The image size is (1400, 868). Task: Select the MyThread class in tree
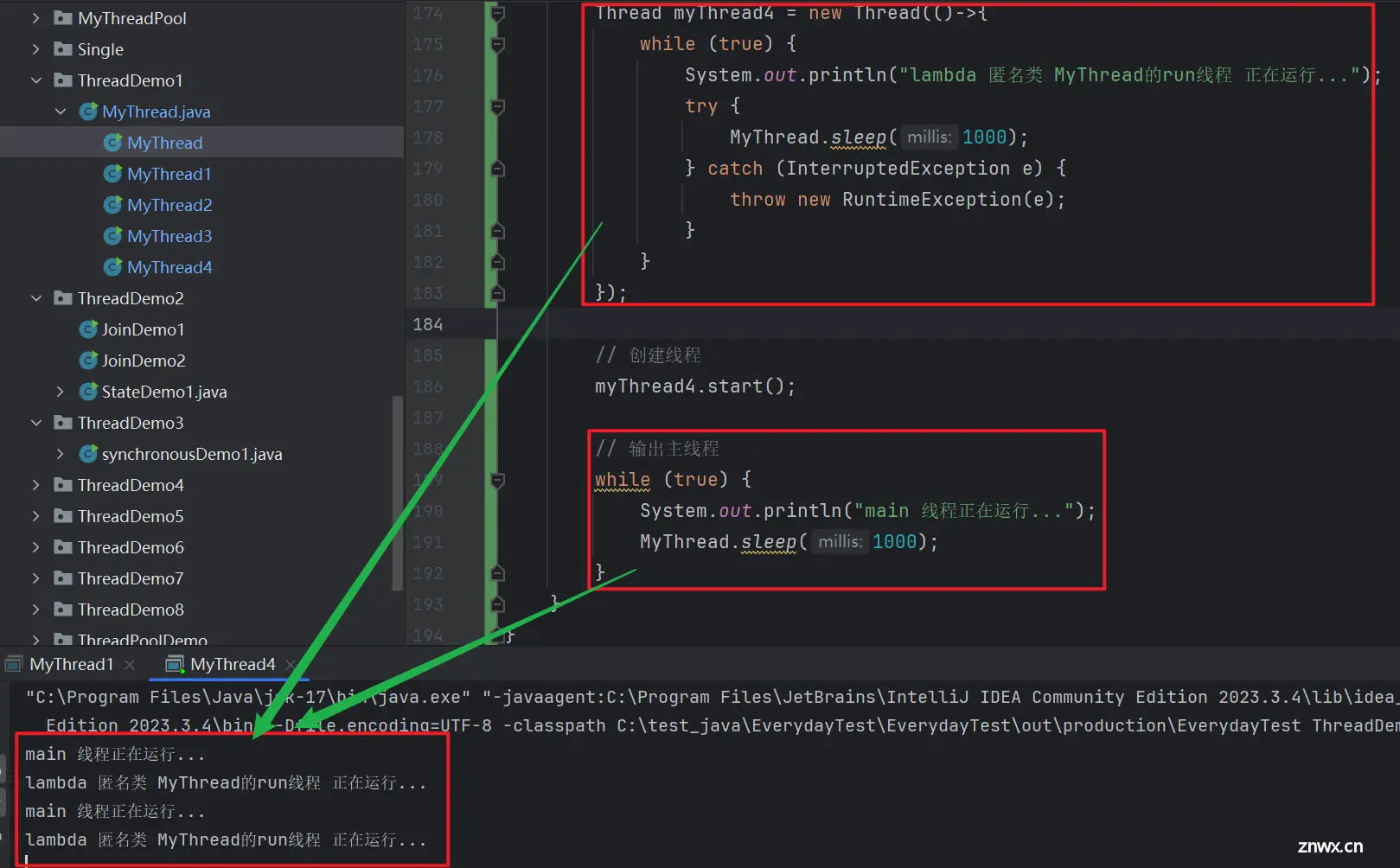point(164,143)
